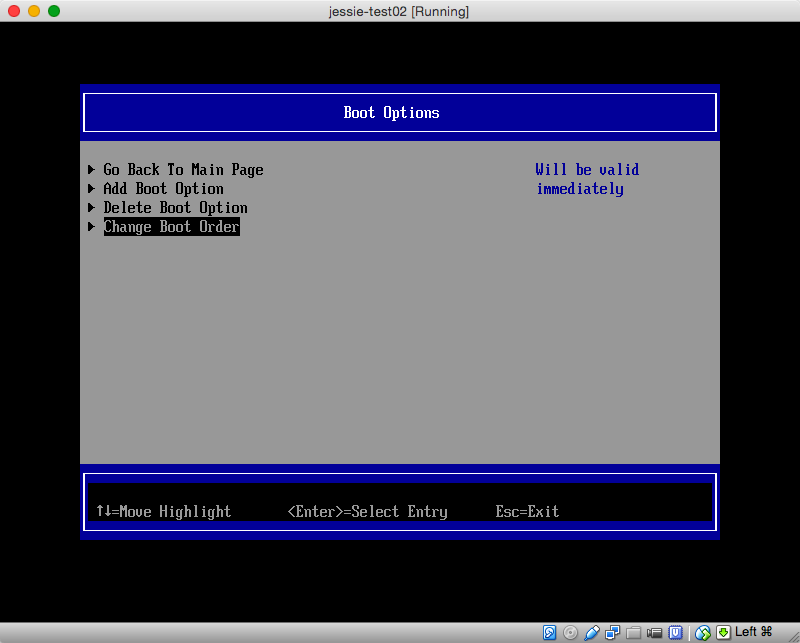
Task: Click the video capture camera icon
Action: [654, 633]
